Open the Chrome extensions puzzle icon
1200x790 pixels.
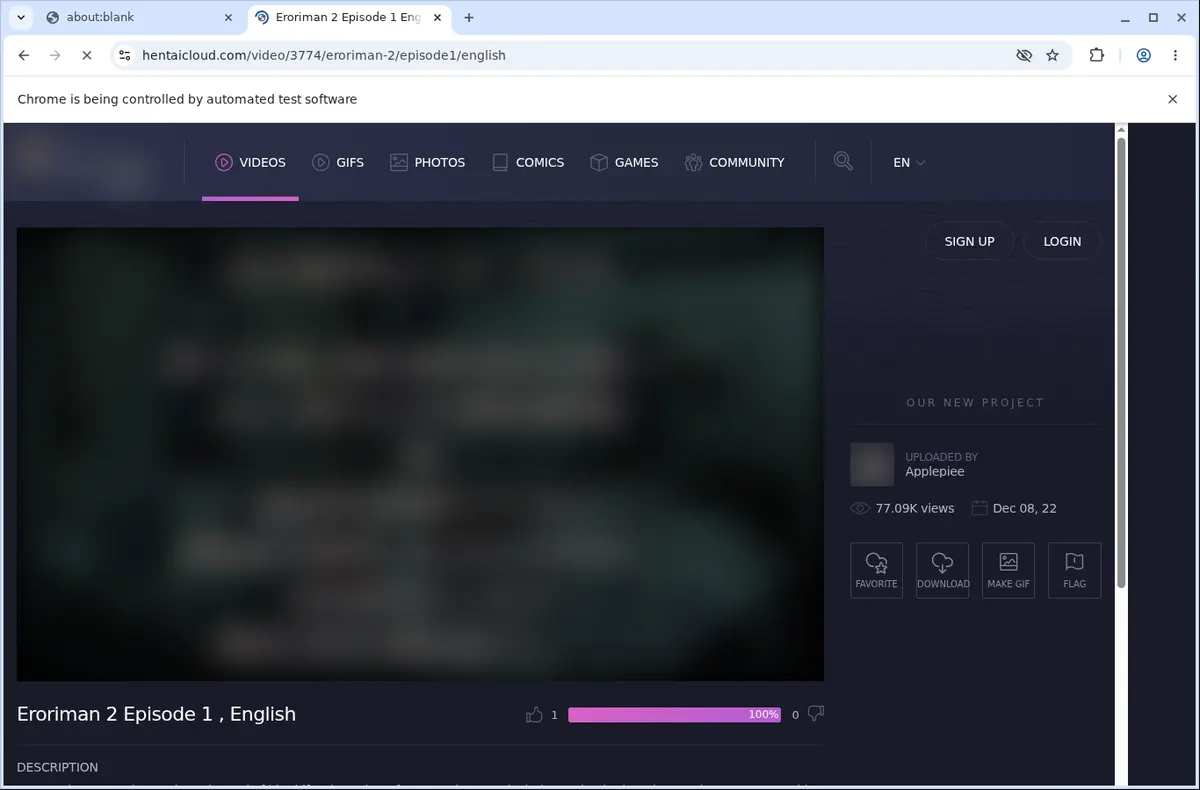(1097, 55)
